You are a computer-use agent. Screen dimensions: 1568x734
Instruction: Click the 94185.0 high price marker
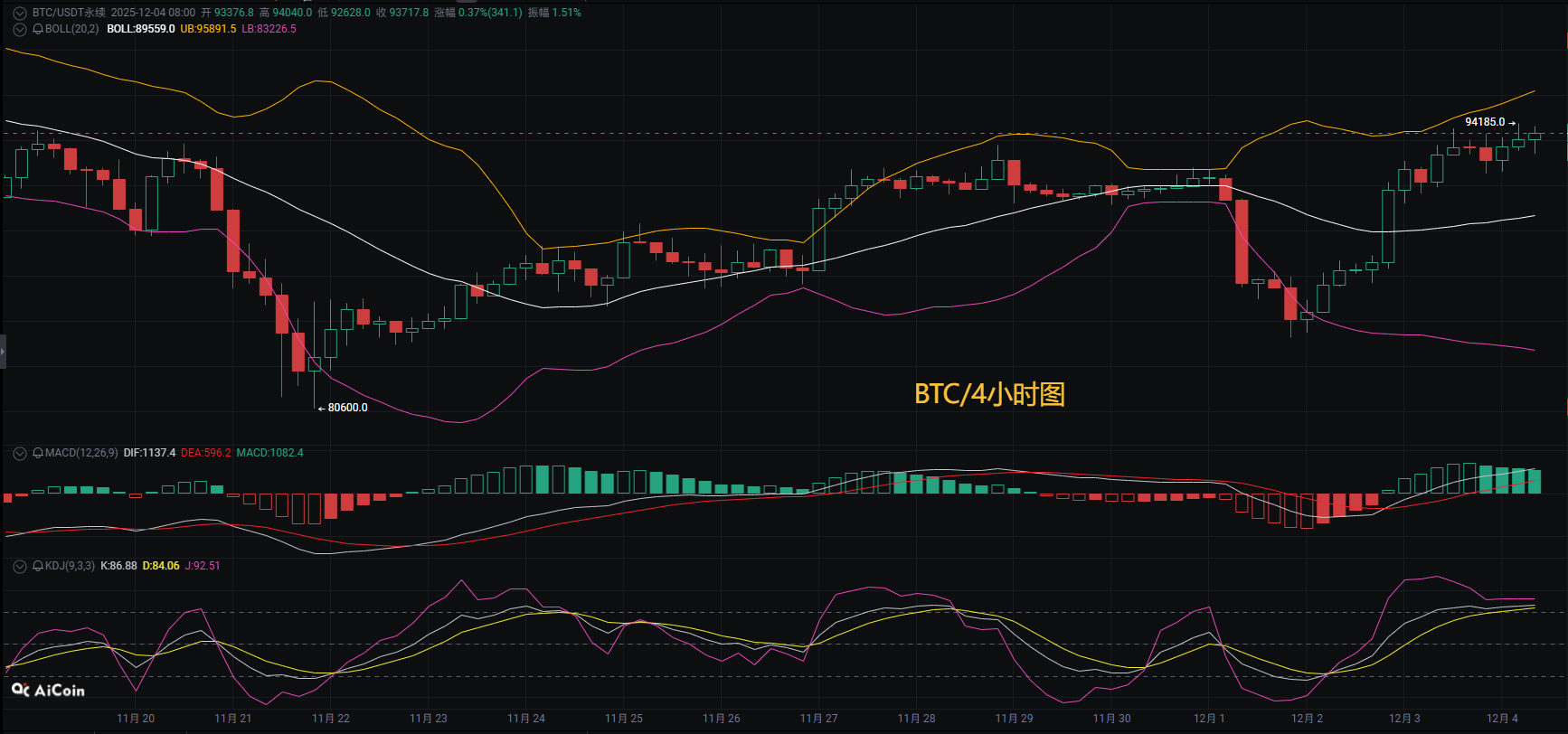[1485, 122]
